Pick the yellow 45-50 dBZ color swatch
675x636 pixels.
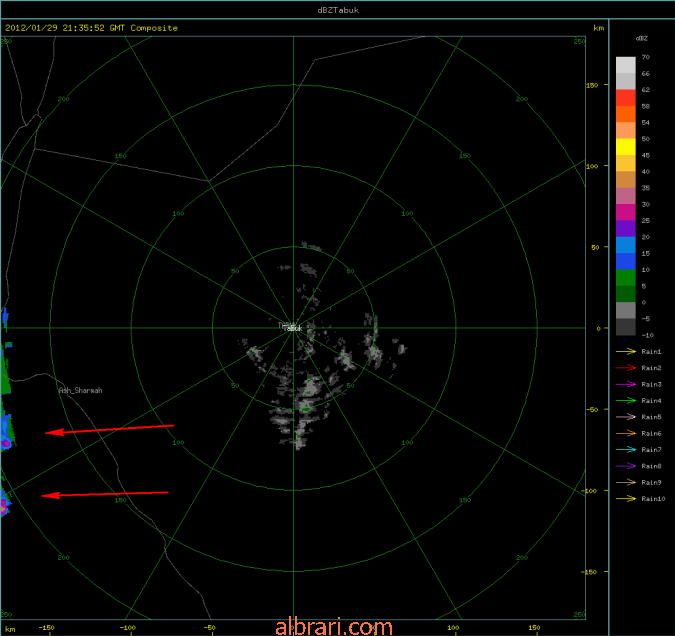click(x=625, y=147)
